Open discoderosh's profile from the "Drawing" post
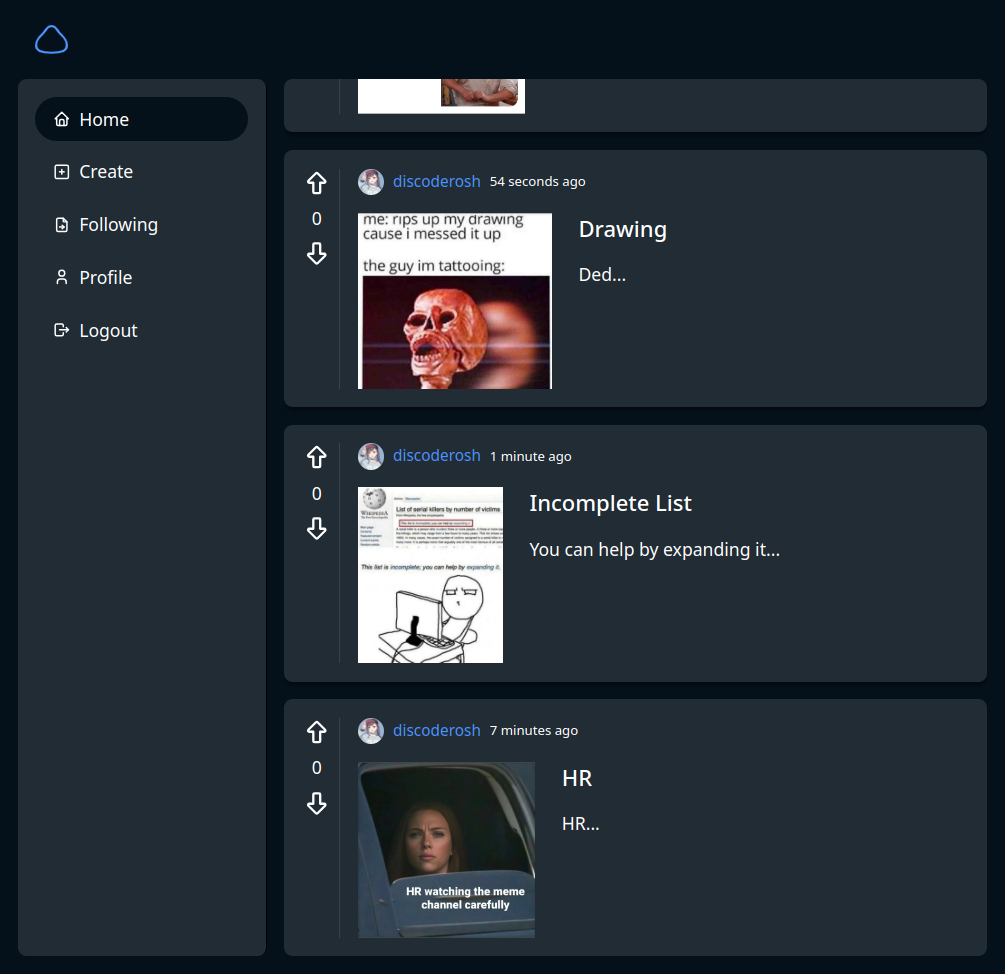 click(x=436, y=181)
